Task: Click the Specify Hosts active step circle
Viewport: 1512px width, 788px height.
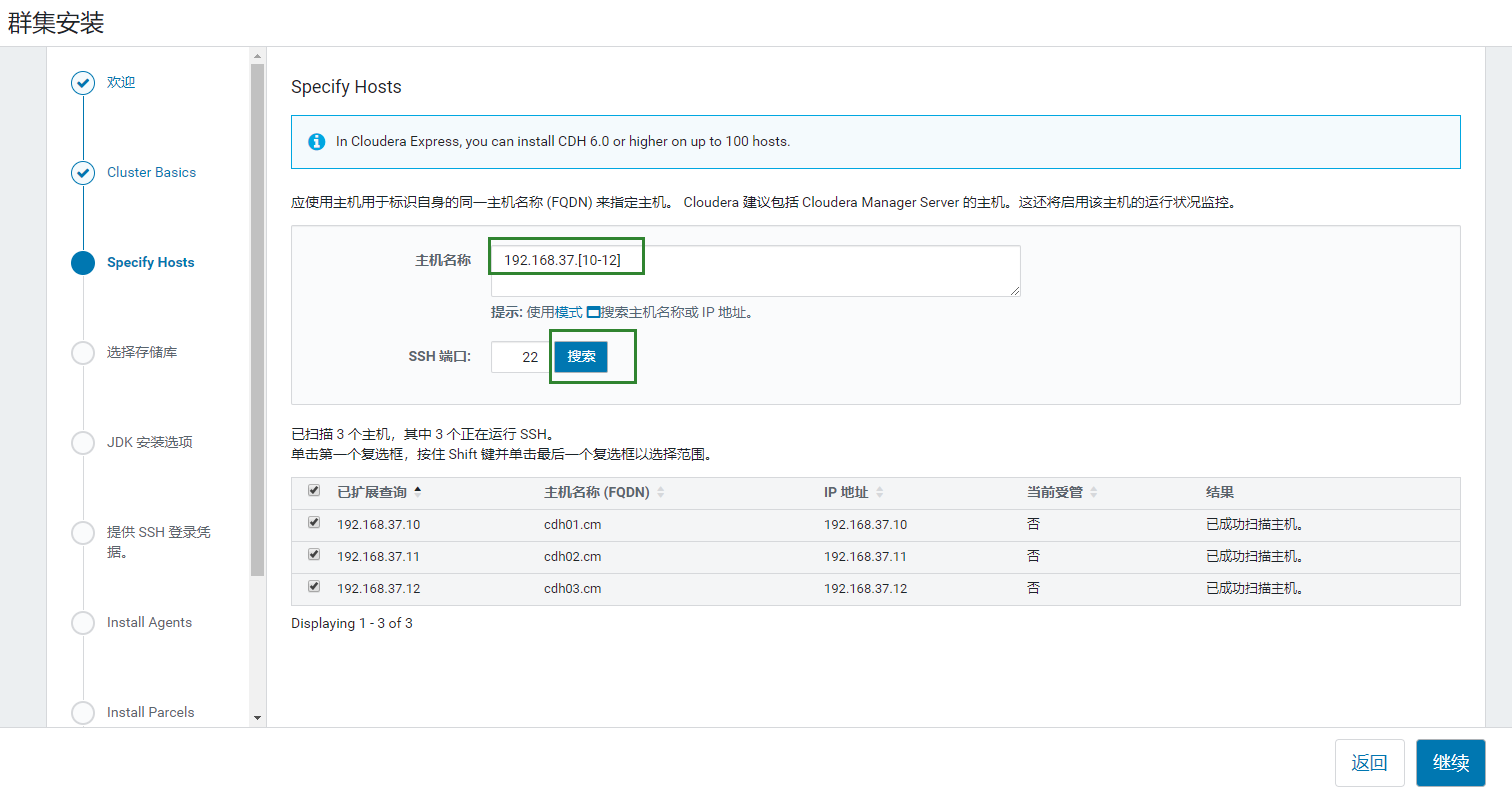Action: pyautogui.click(x=83, y=263)
